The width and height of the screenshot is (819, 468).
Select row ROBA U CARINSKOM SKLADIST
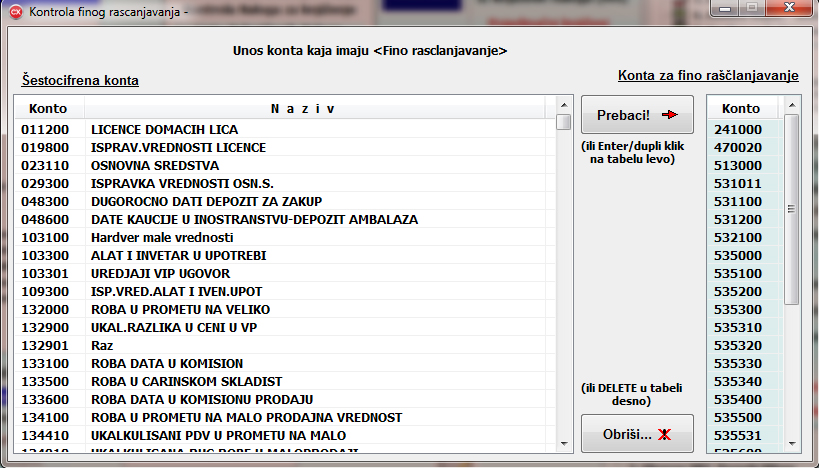point(285,382)
